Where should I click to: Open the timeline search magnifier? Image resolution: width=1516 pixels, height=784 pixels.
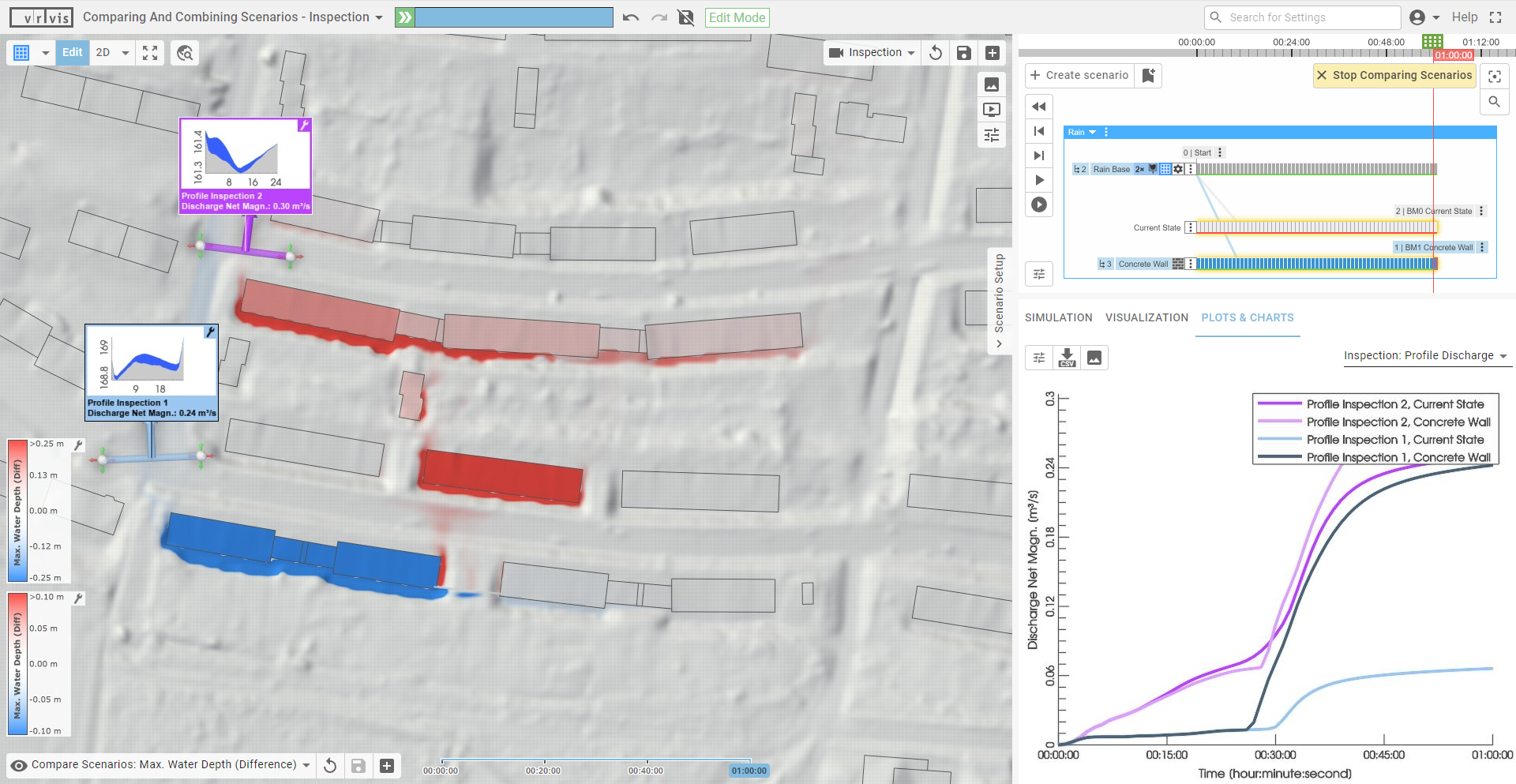(1494, 102)
